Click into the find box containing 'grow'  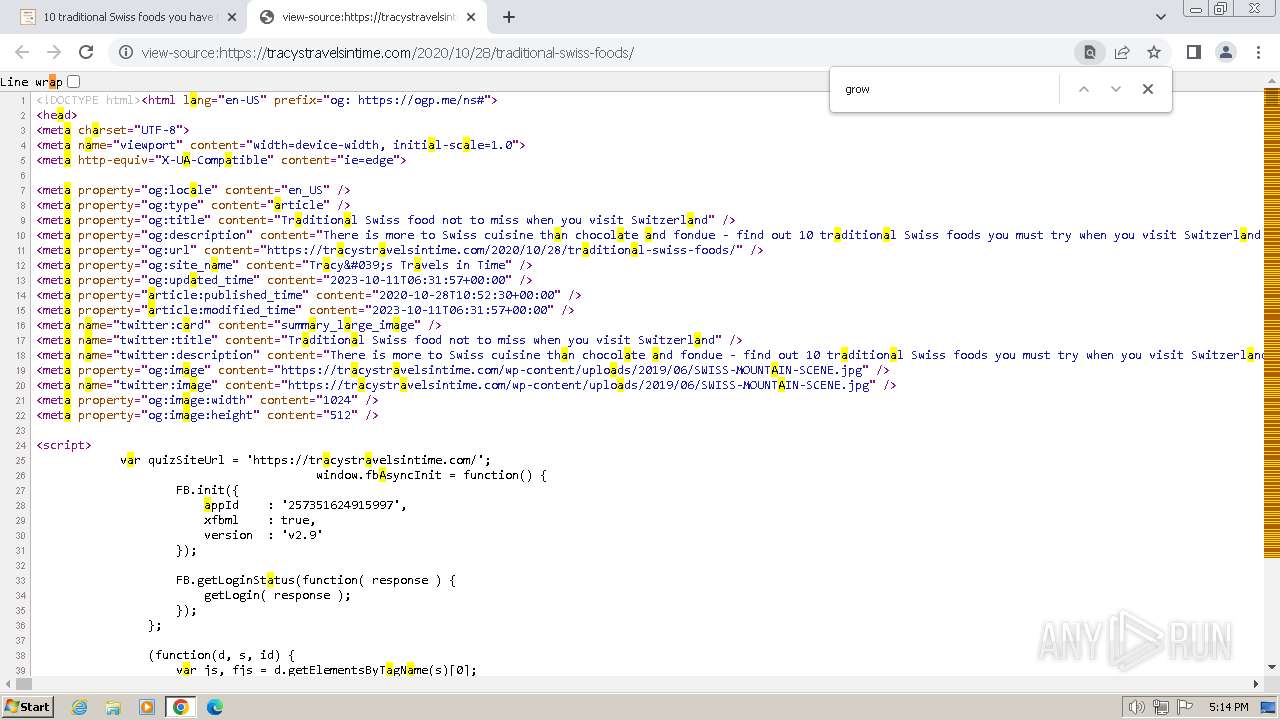(x=945, y=89)
